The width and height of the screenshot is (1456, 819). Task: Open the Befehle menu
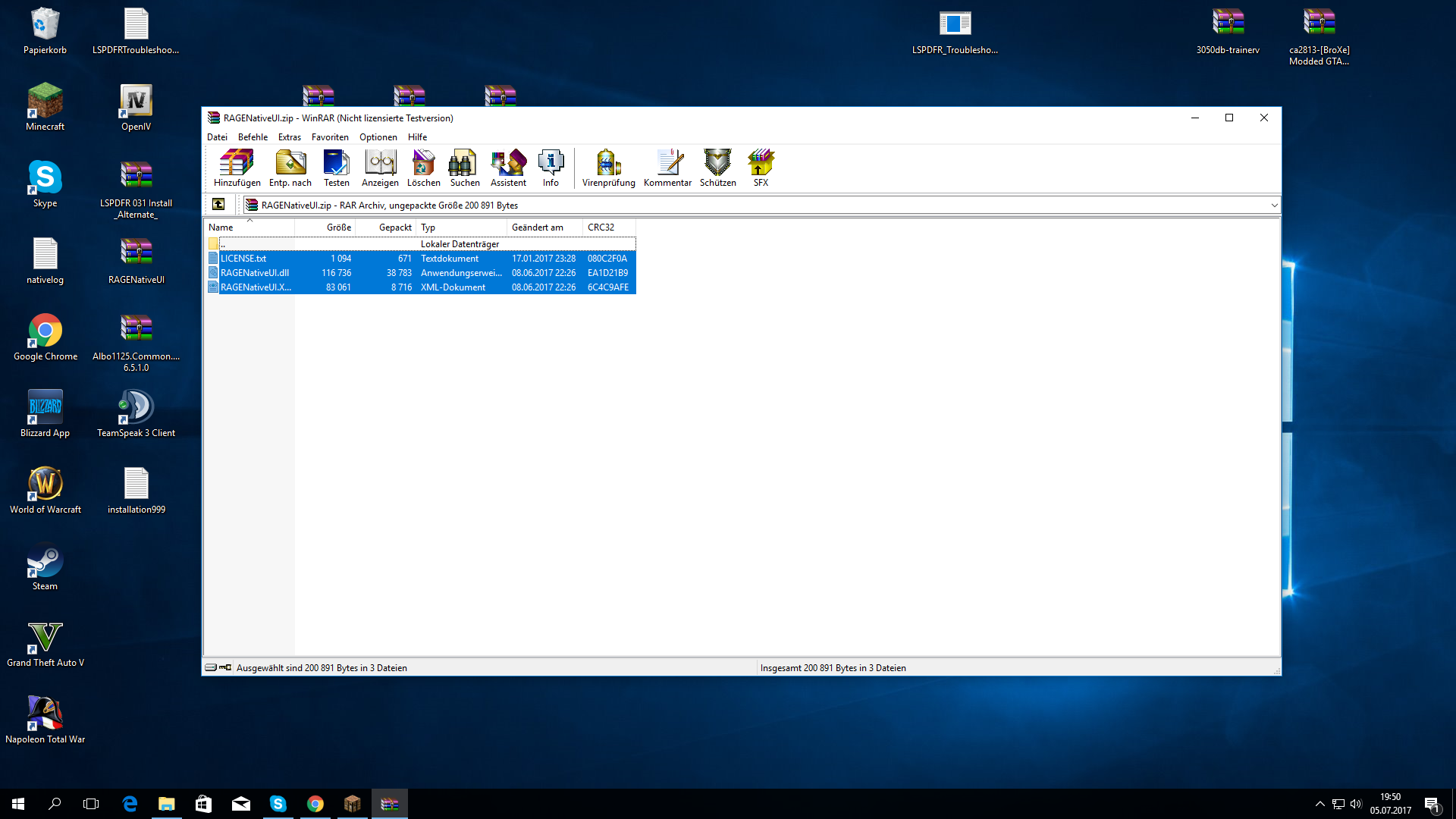point(253,137)
